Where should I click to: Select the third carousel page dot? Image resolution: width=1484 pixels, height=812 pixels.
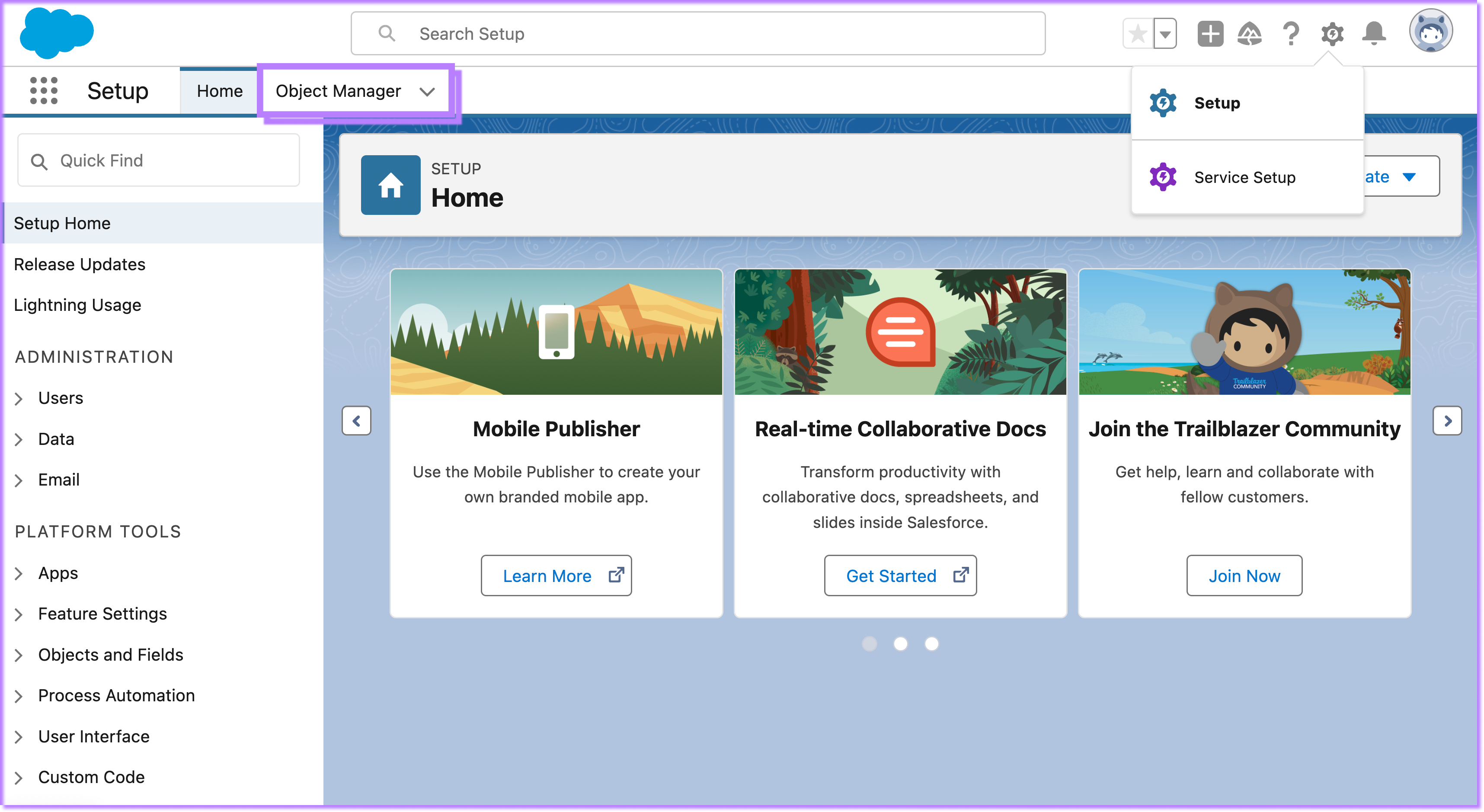[931, 644]
